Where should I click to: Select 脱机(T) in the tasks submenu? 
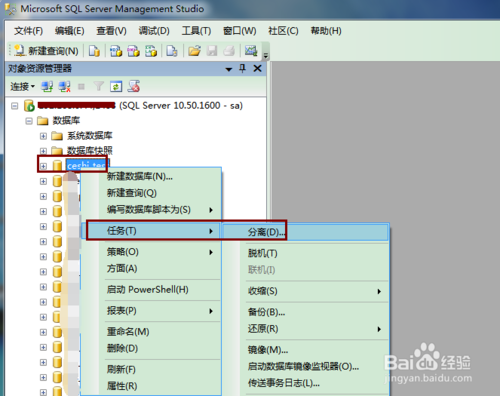click(x=305, y=253)
